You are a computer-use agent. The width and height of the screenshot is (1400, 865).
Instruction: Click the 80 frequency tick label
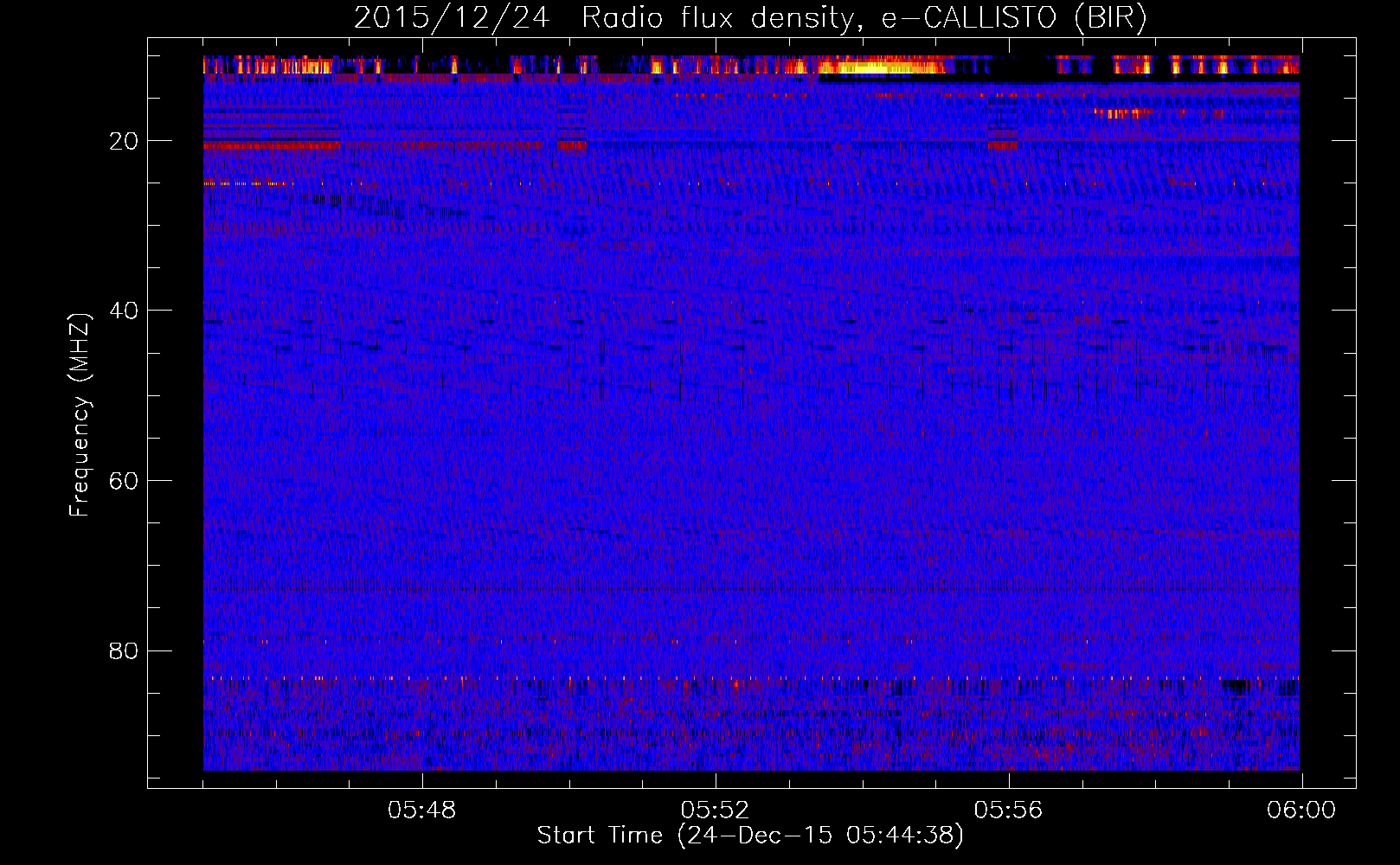point(124,650)
